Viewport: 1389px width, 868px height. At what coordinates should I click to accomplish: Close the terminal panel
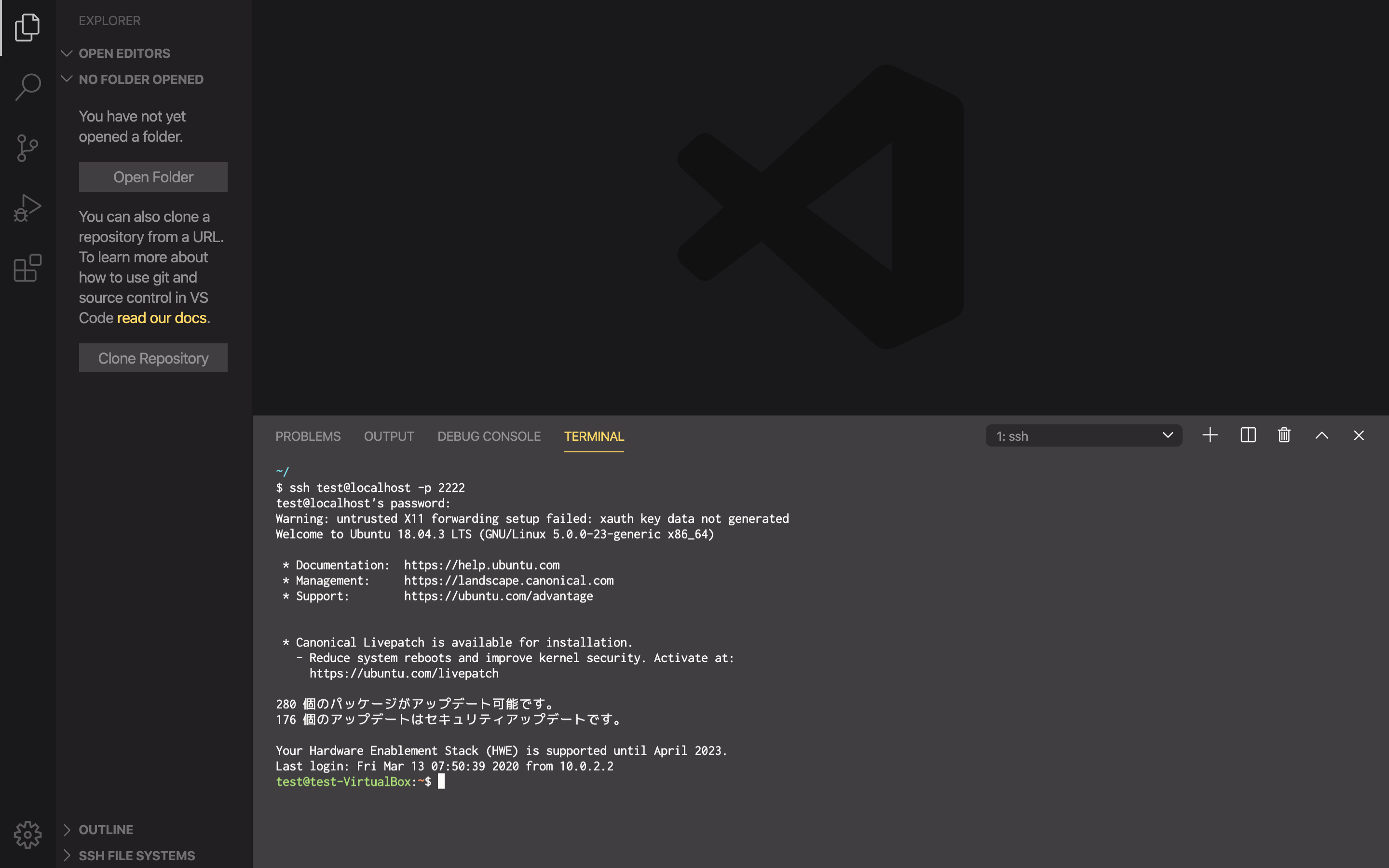(1358, 435)
